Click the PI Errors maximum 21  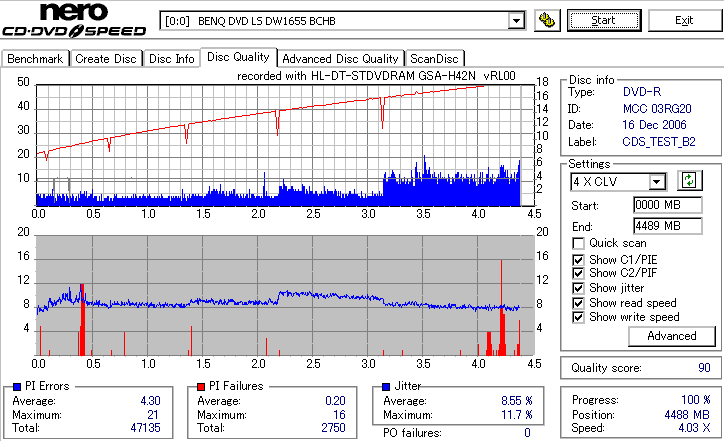point(153,415)
